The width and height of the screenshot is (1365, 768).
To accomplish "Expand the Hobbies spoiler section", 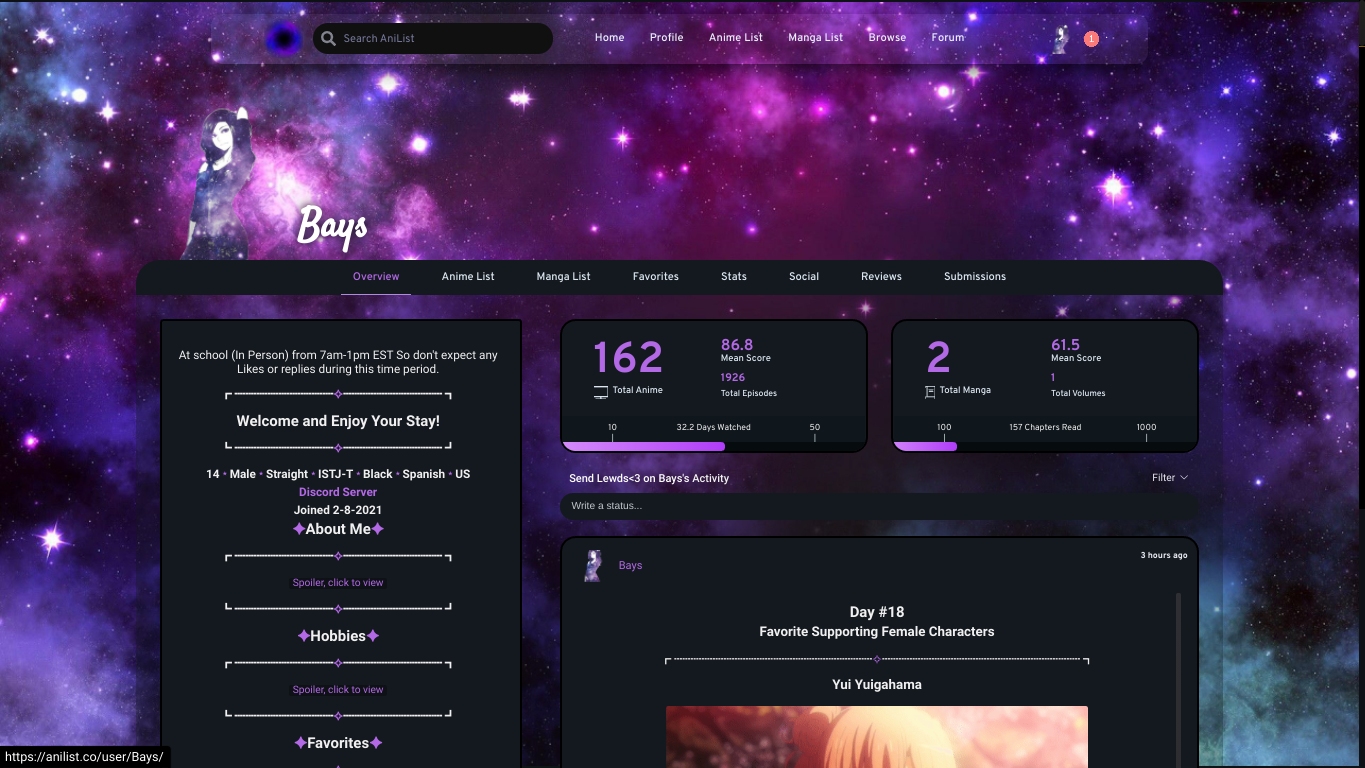I will click(338, 689).
